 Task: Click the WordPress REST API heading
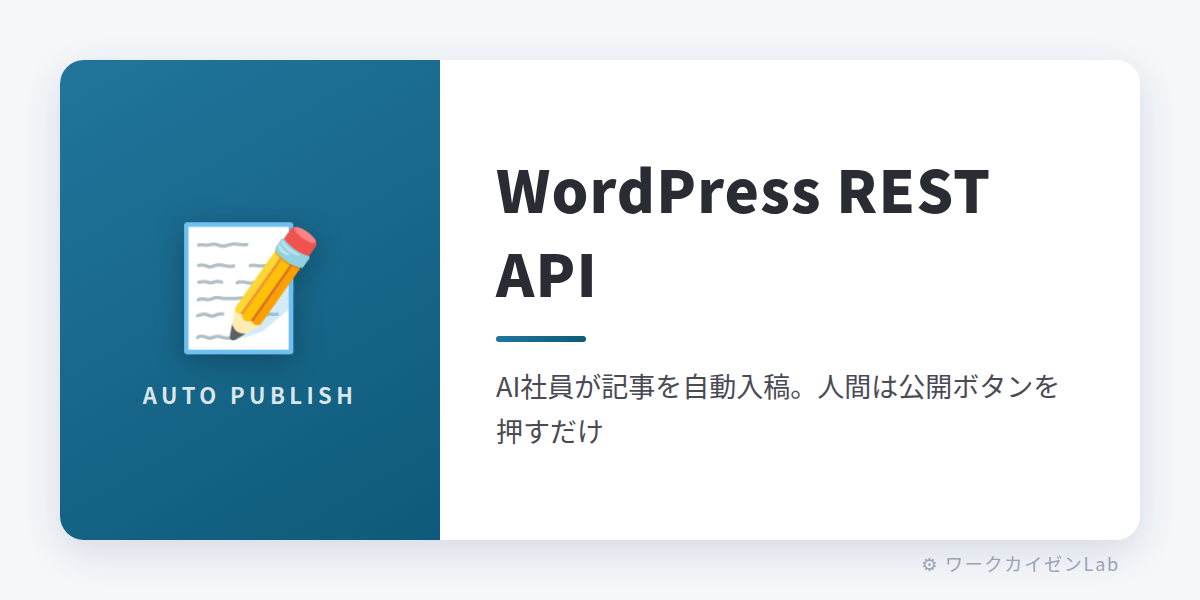(743, 233)
